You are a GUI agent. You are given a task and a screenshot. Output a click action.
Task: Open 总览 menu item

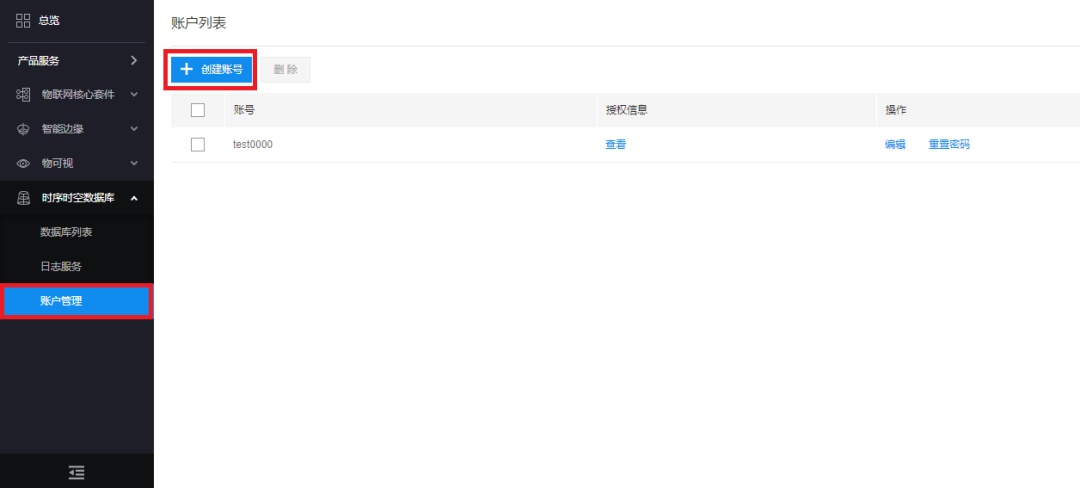[49, 21]
